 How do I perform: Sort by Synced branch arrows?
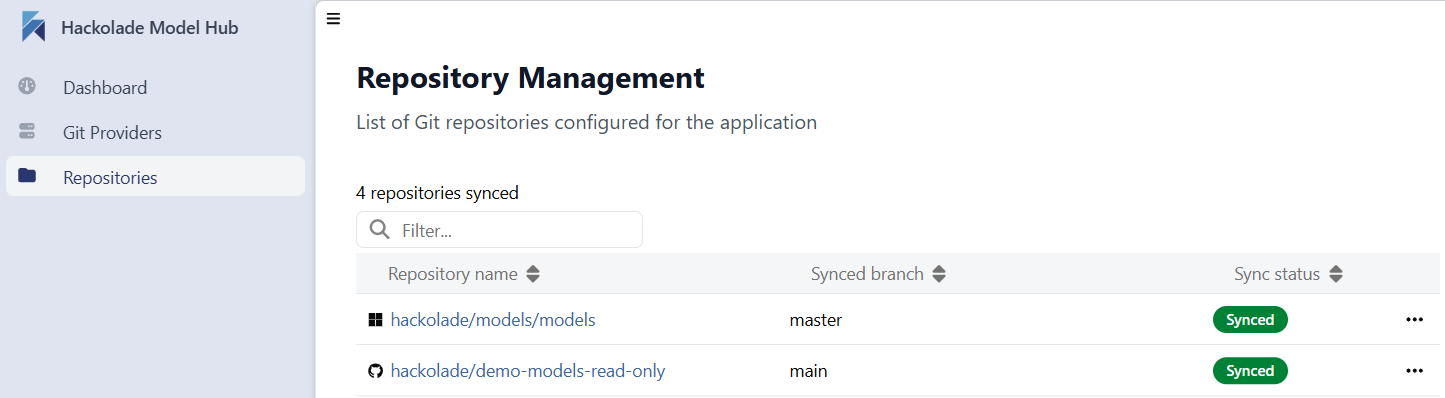coord(938,274)
